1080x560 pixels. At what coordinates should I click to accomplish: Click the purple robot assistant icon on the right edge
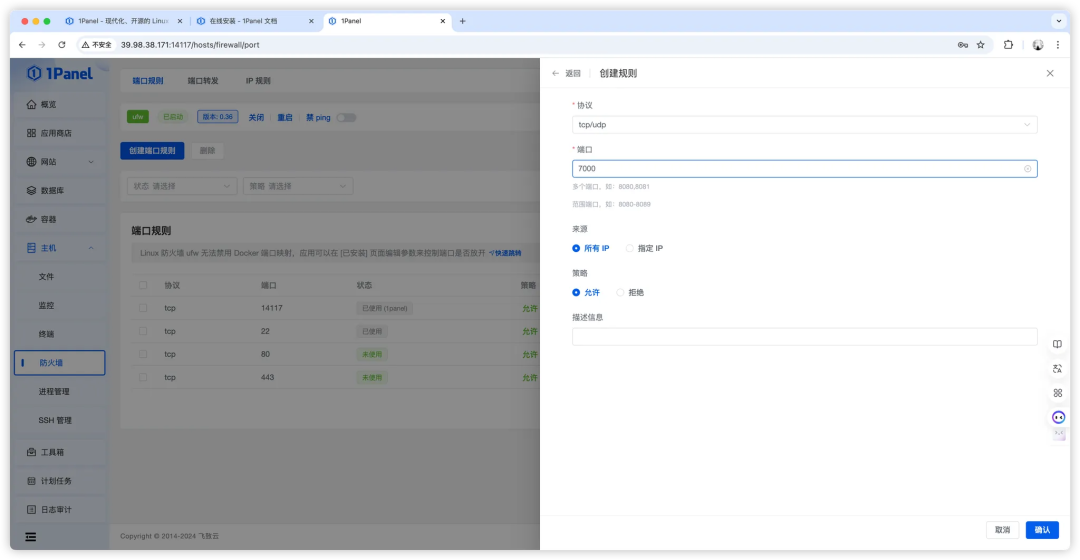pos(1058,417)
